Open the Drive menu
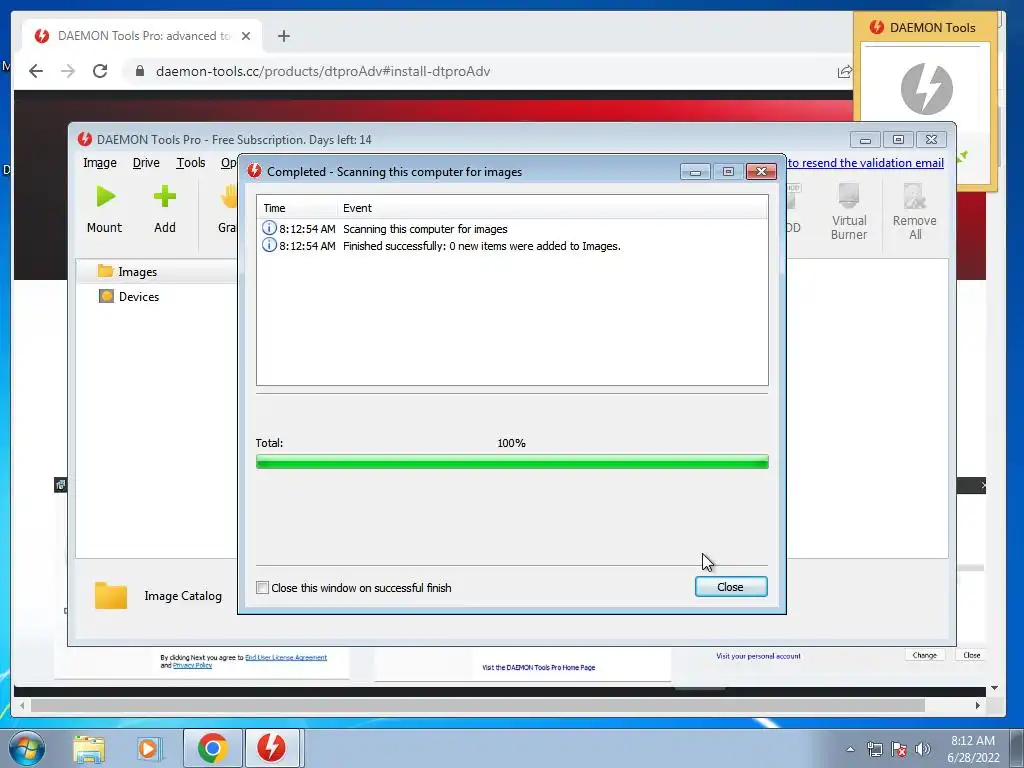This screenshot has width=1024, height=768. click(x=146, y=163)
